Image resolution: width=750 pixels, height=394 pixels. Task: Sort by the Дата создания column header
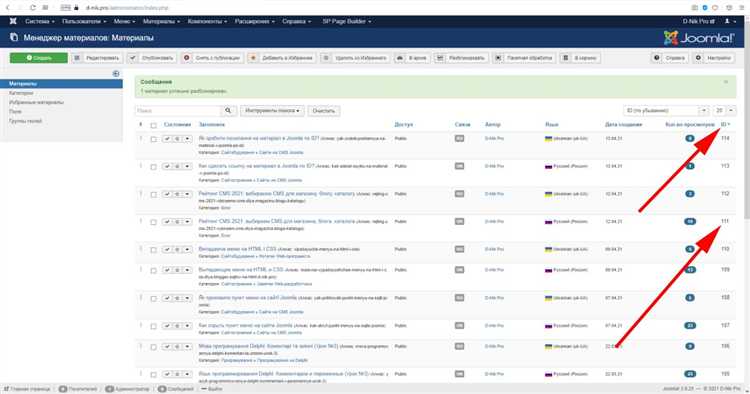coord(623,124)
